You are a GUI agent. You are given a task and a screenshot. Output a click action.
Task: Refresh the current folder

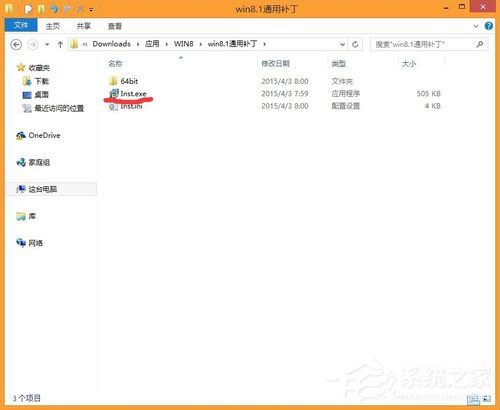[355, 44]
